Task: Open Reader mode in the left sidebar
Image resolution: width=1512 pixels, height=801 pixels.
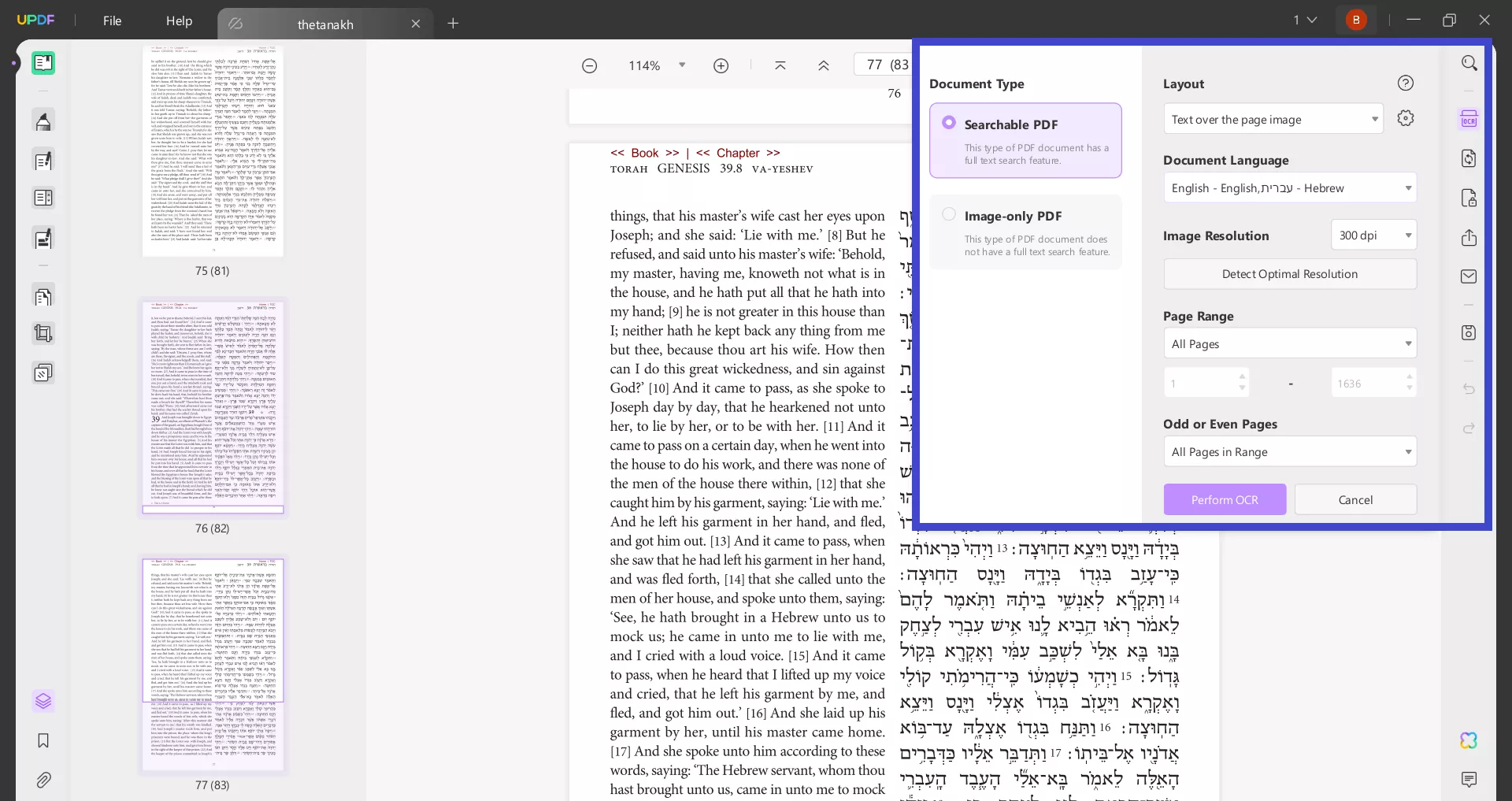Action: point(43,63)
